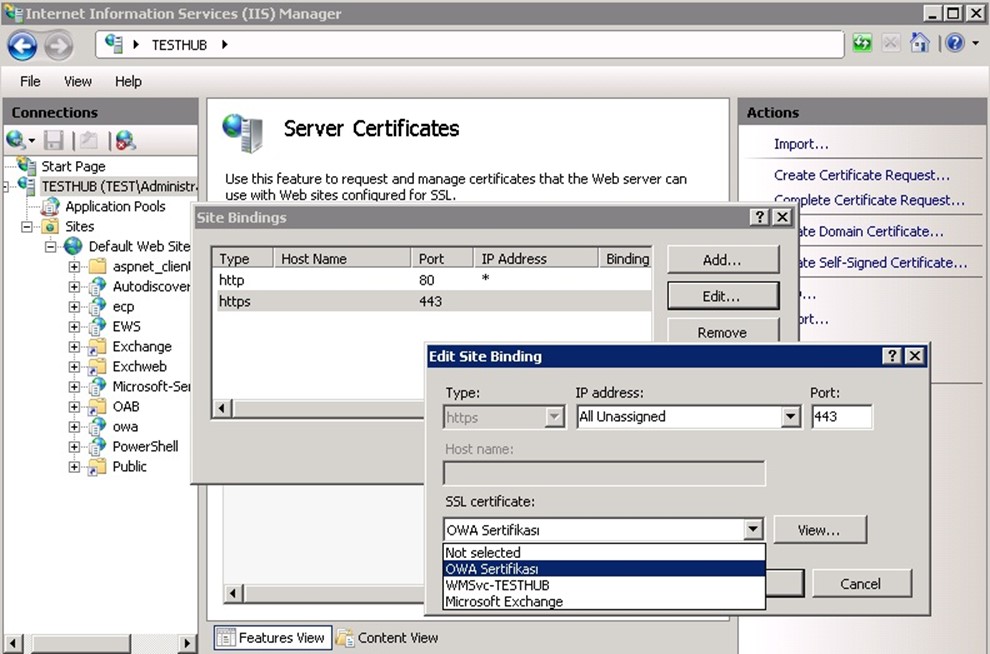The image size is (990, 654).
Task: Click the Site Bindings left scroll arrow
Action: (x=221, y=408)
